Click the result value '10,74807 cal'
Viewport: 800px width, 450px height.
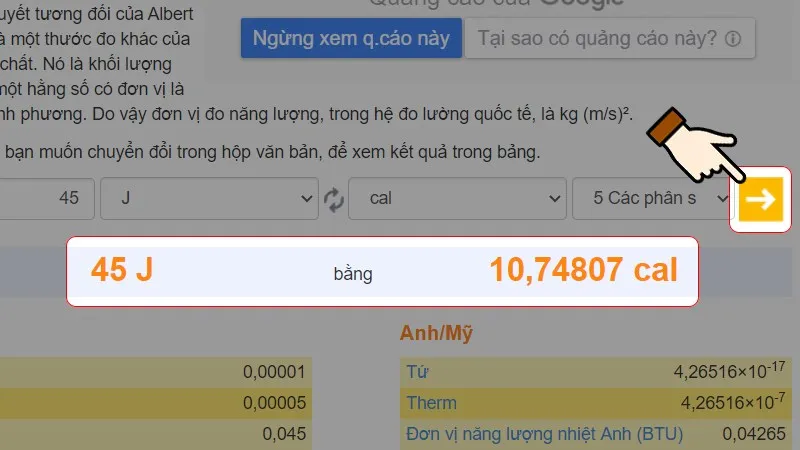584,270
